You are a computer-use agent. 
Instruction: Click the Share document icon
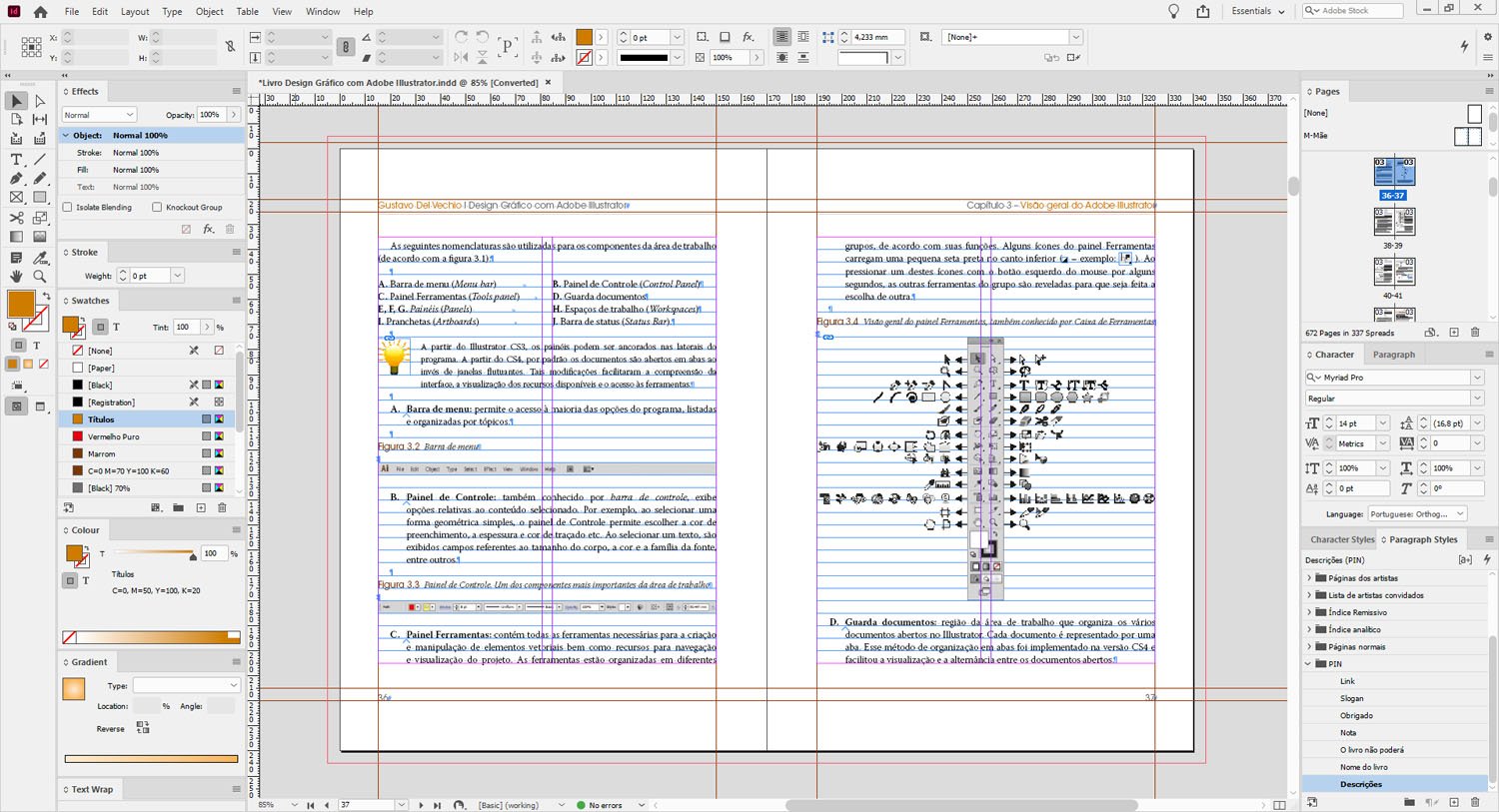(x=1202, y=11)
